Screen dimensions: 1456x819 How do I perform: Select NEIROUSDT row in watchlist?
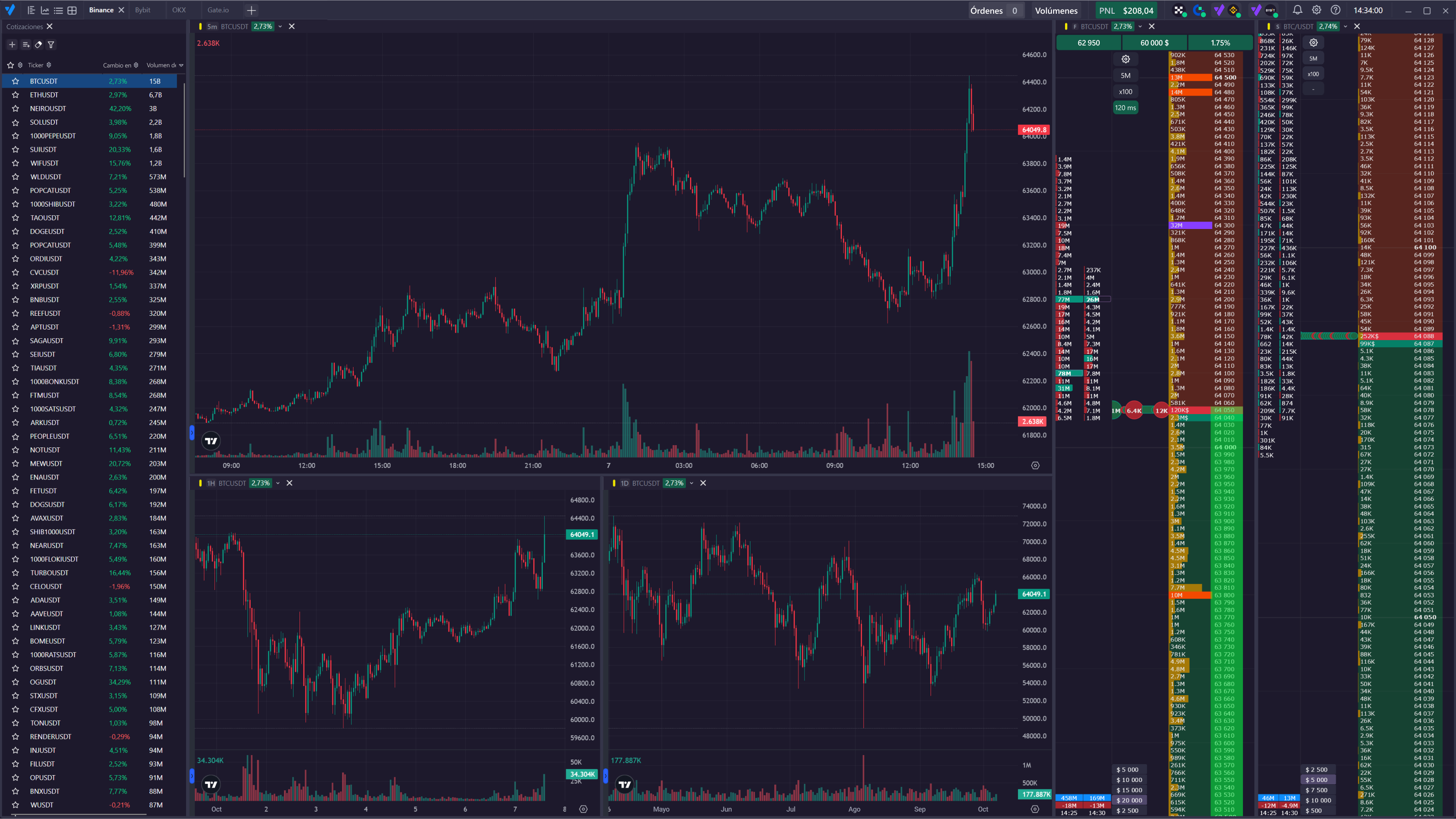(48, 108)
